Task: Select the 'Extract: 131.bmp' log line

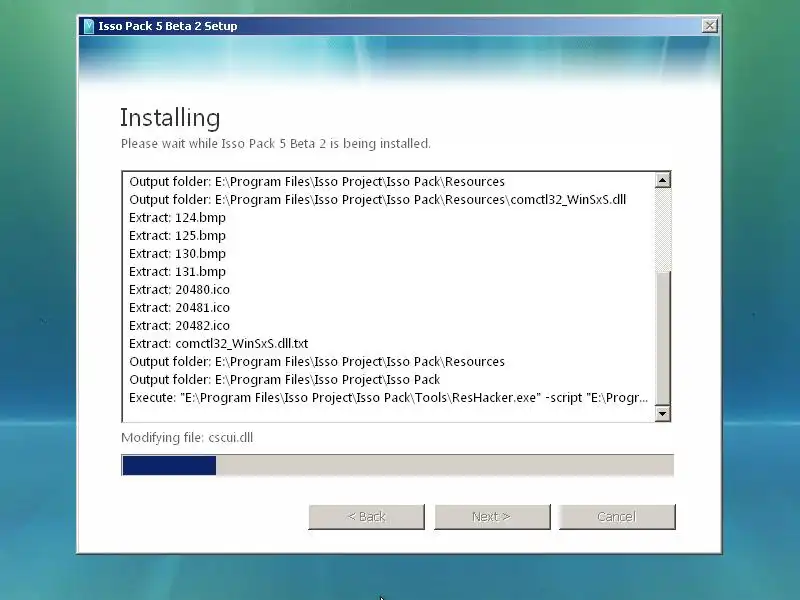Action: click(177, 271)
